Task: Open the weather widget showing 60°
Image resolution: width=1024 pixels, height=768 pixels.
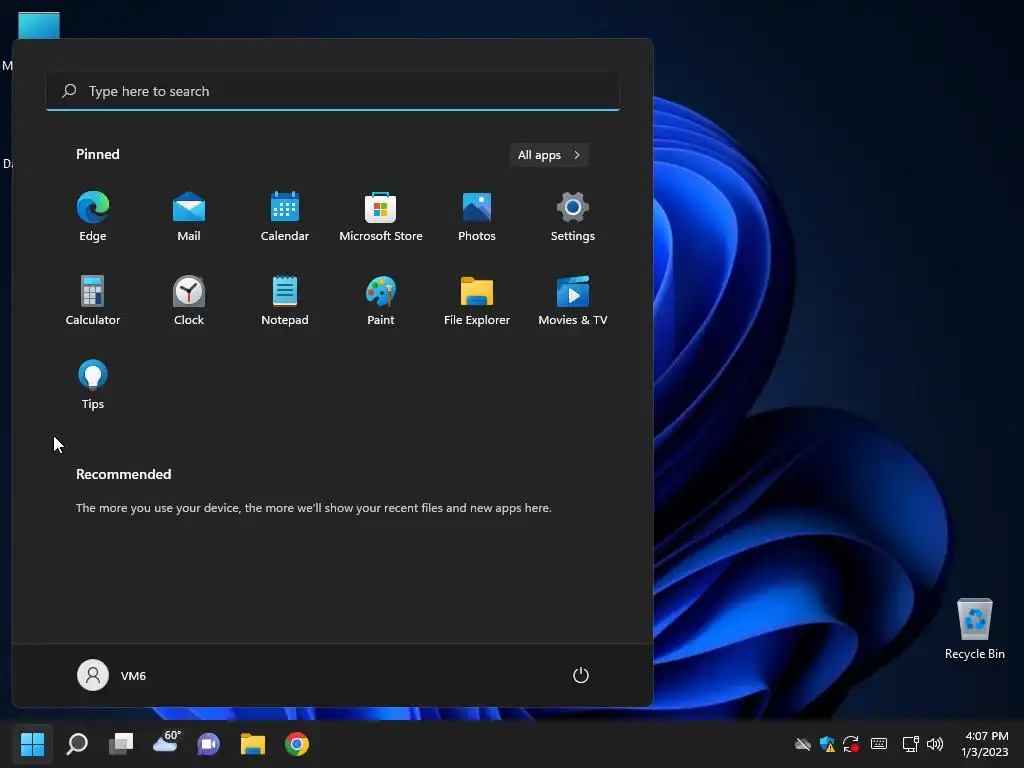Action: pyautogui.click(x=166, y=742)
